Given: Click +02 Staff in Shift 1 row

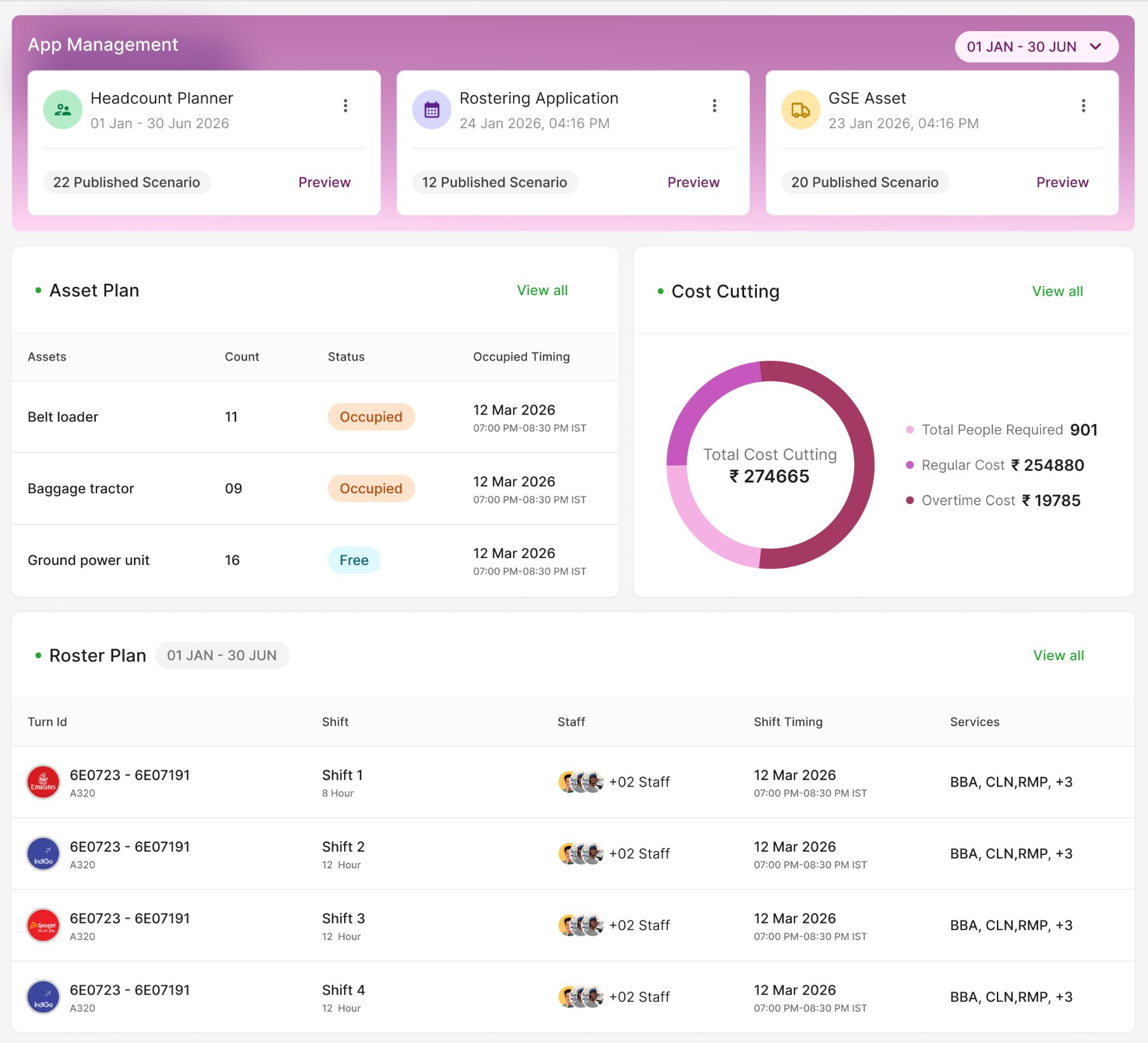Looking at the screenshot, I should [x=639, y=782].
